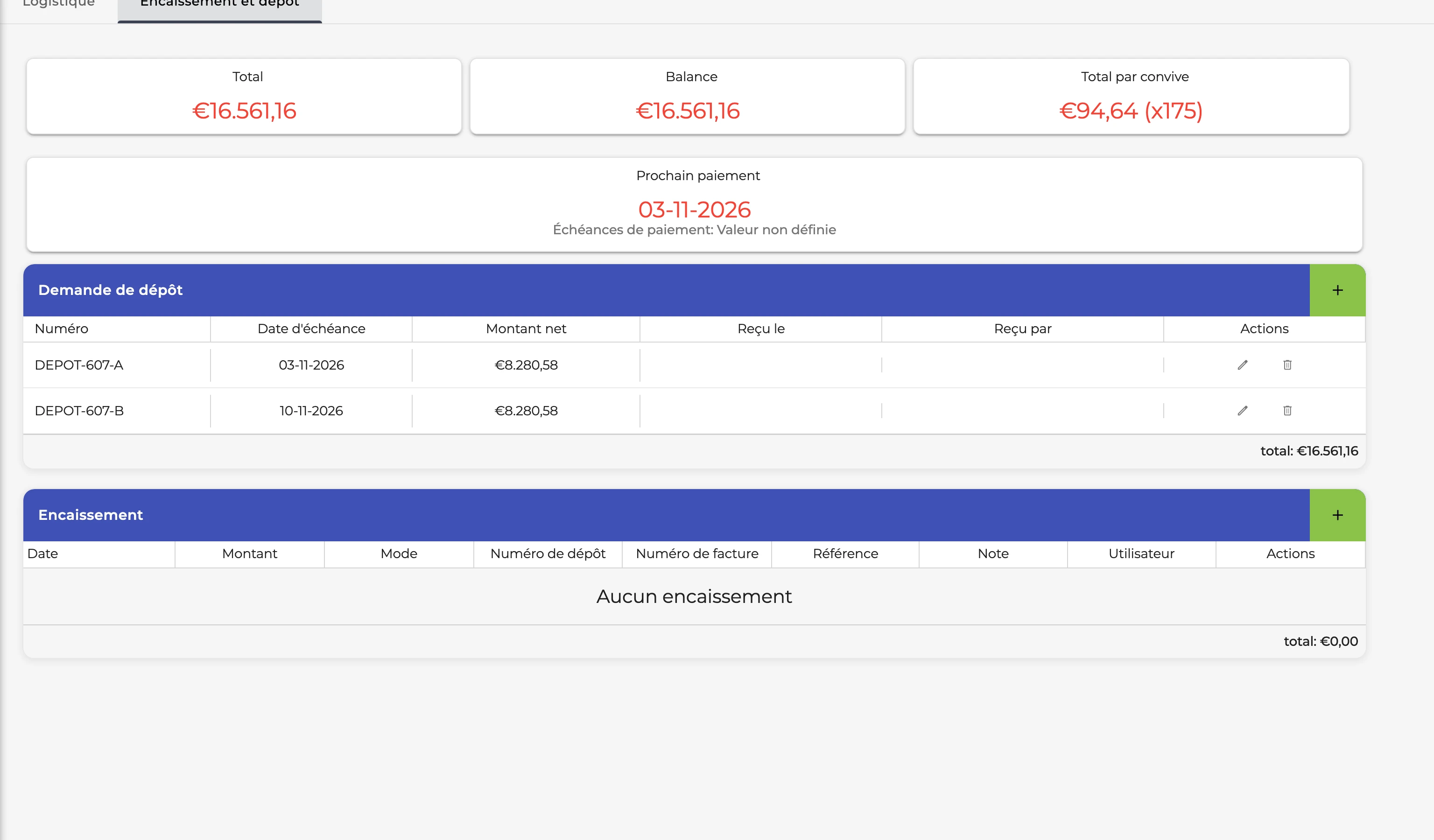Click the Numéro de facture column header
The height and width of the screenshot is (840, 1434).
696,554
